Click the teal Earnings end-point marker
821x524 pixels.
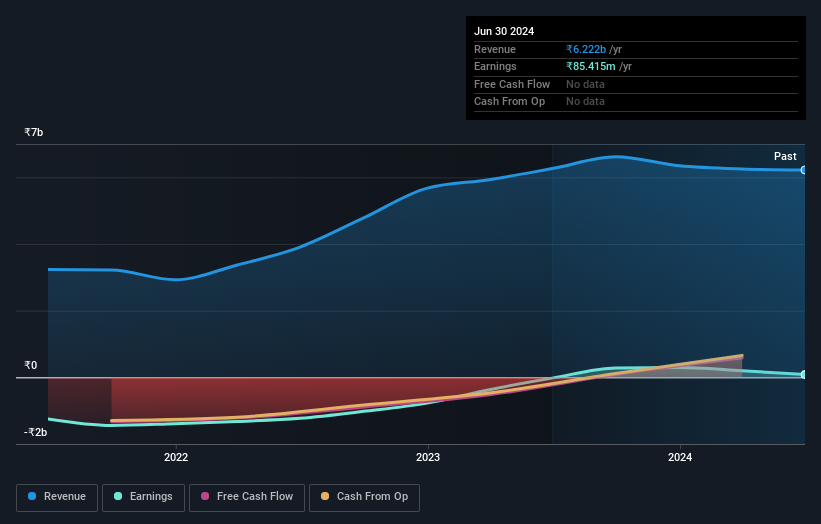[804, 374]
